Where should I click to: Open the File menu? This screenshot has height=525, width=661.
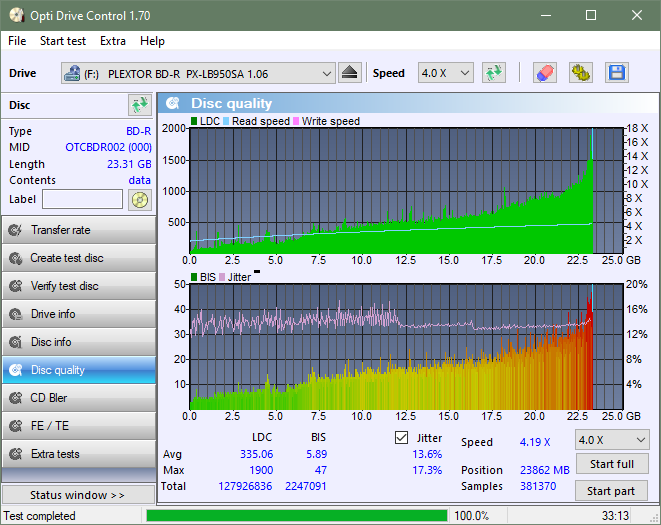pos(17,41)
